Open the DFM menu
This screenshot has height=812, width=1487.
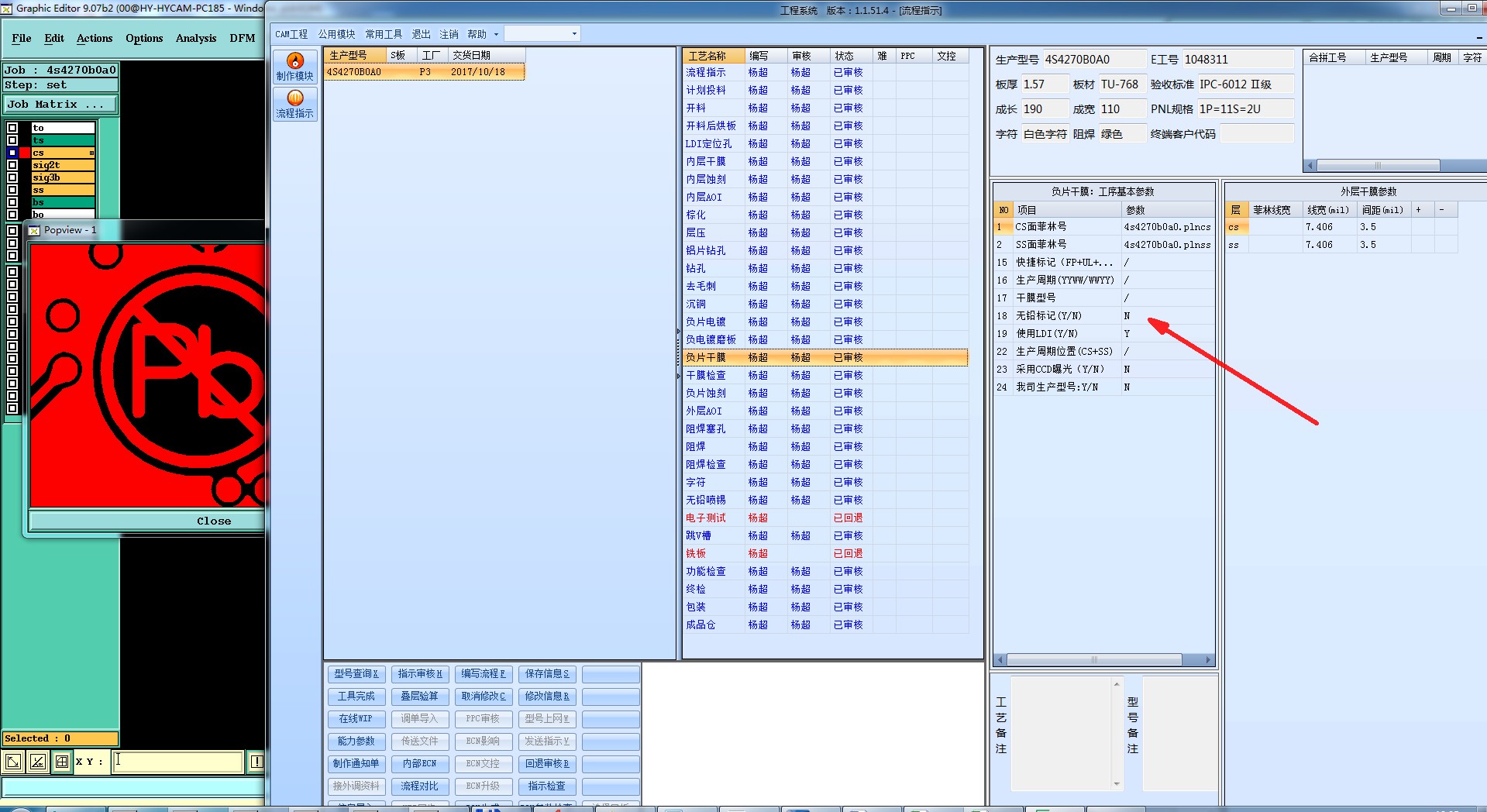pos(243,38)
